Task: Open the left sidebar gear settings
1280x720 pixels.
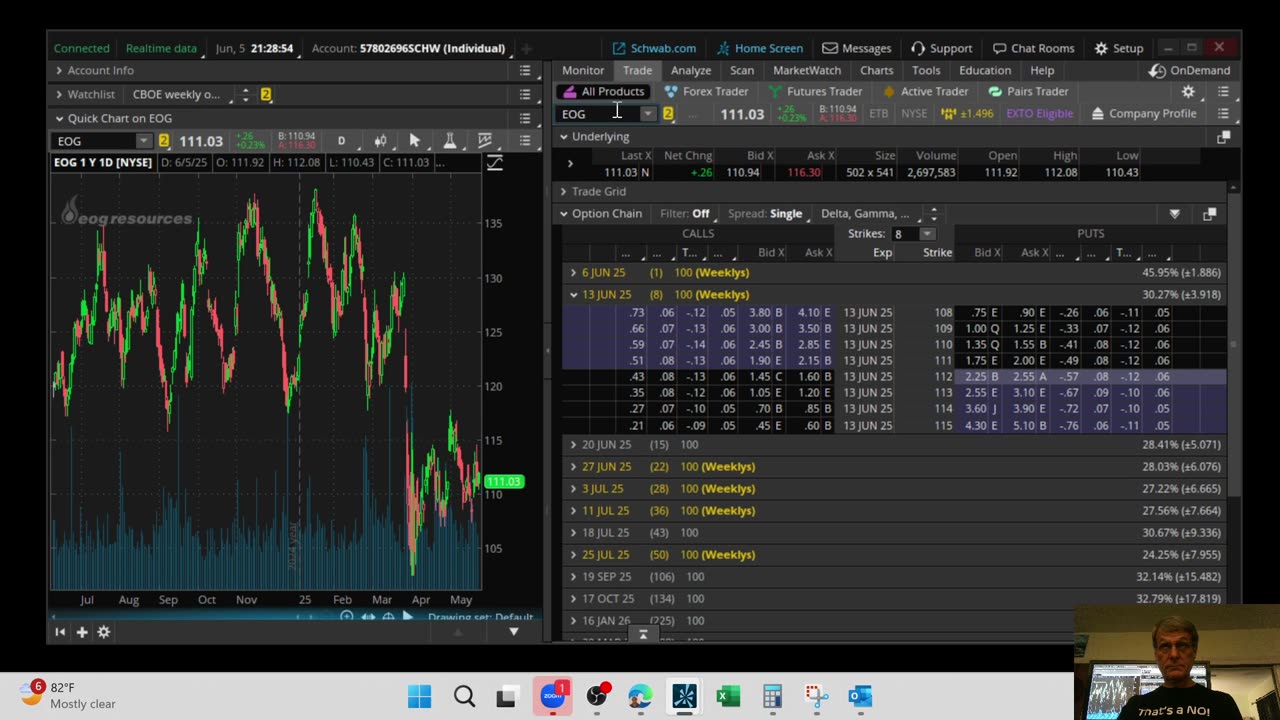Action: coord(104,632)
